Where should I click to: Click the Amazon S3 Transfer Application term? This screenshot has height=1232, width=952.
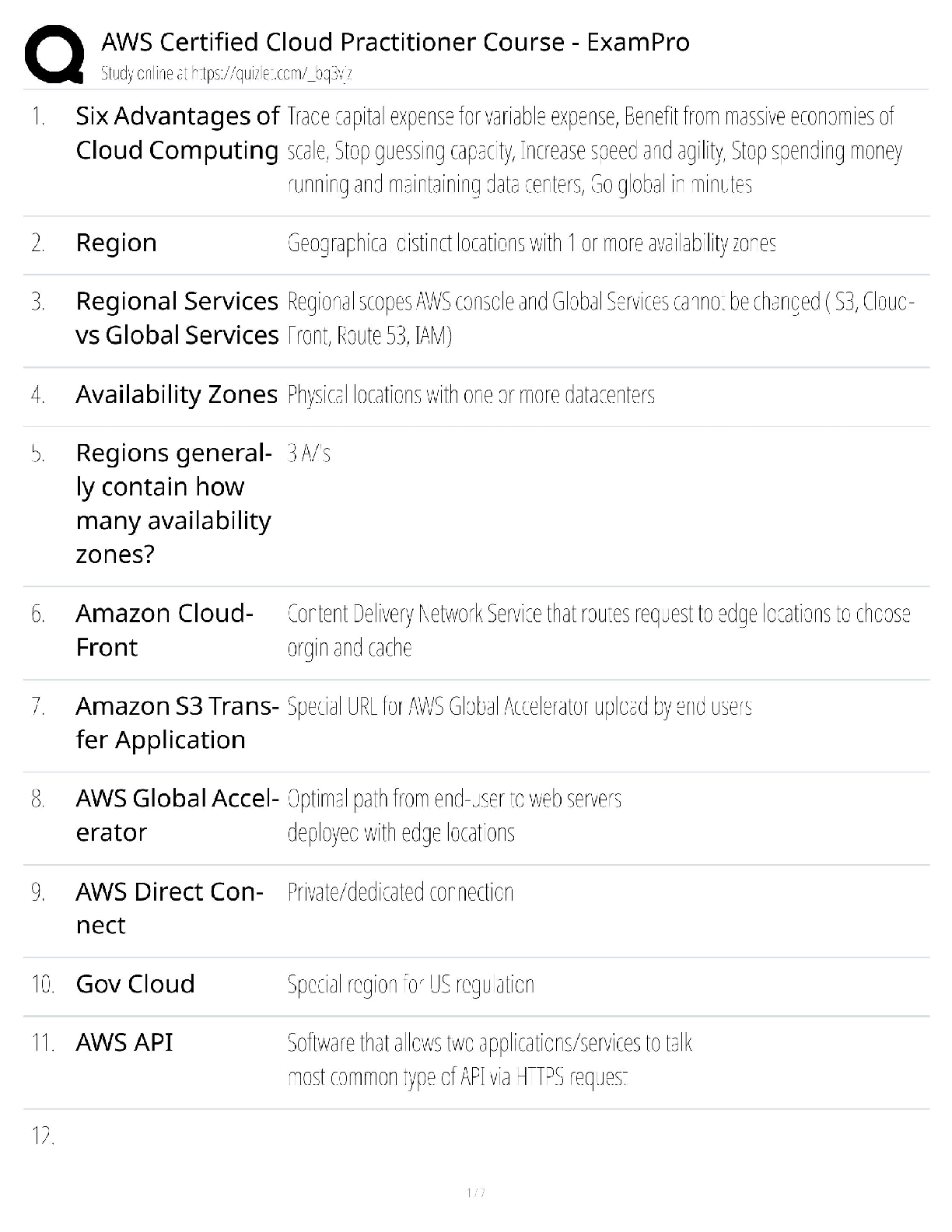click(177, 723)
